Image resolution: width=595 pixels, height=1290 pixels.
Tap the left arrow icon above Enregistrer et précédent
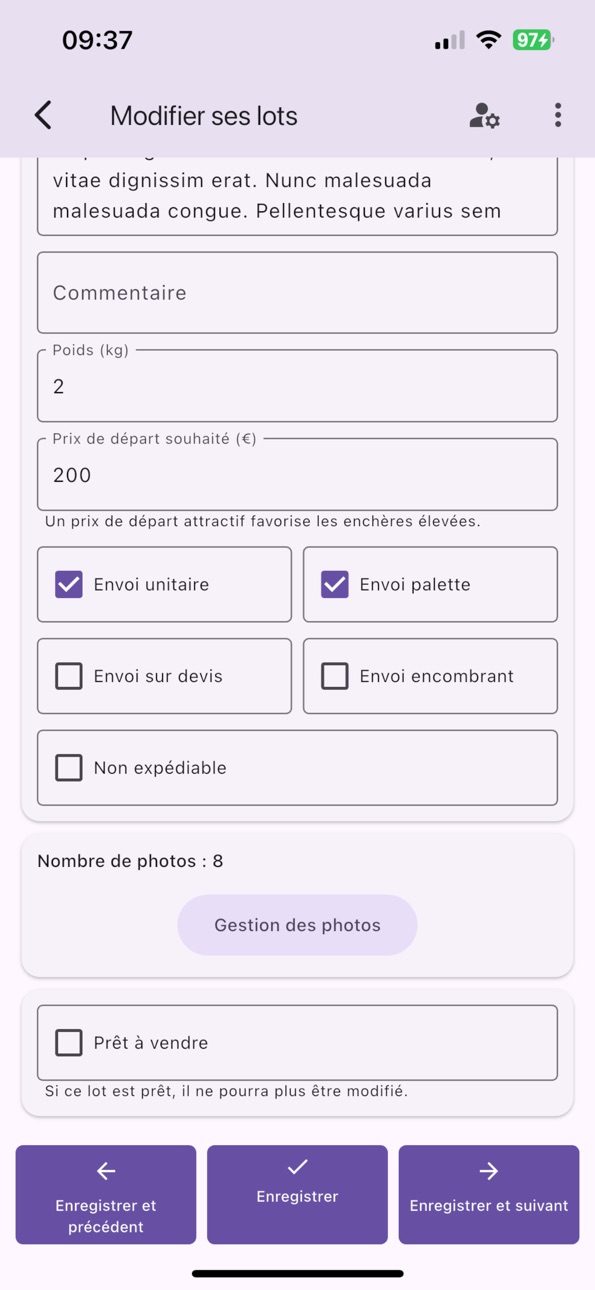(x=106, y=1171)
